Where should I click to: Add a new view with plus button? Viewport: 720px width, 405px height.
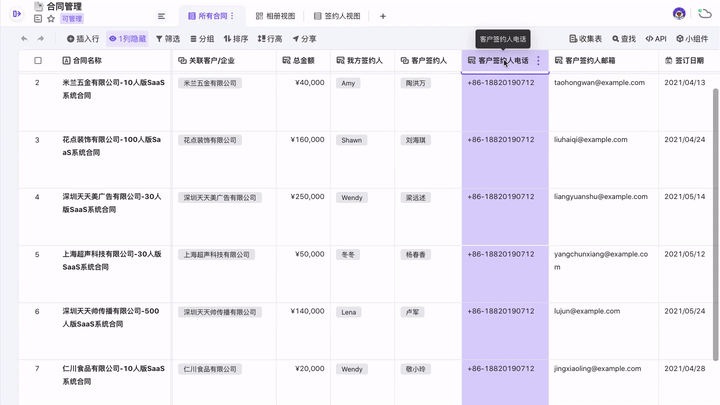pyautogui.click(x=383, y=16)
